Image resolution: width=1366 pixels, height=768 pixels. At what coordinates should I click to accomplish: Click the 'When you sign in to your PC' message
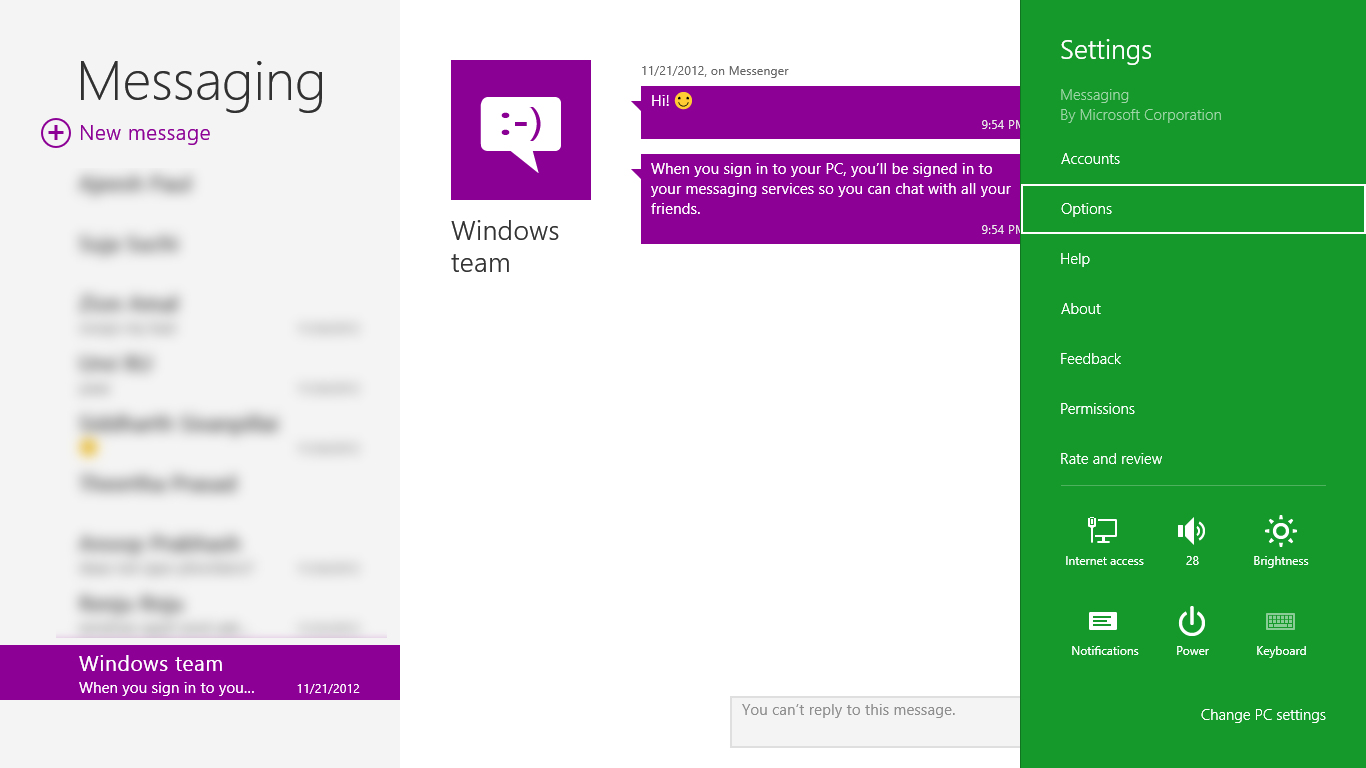(831, 199)
